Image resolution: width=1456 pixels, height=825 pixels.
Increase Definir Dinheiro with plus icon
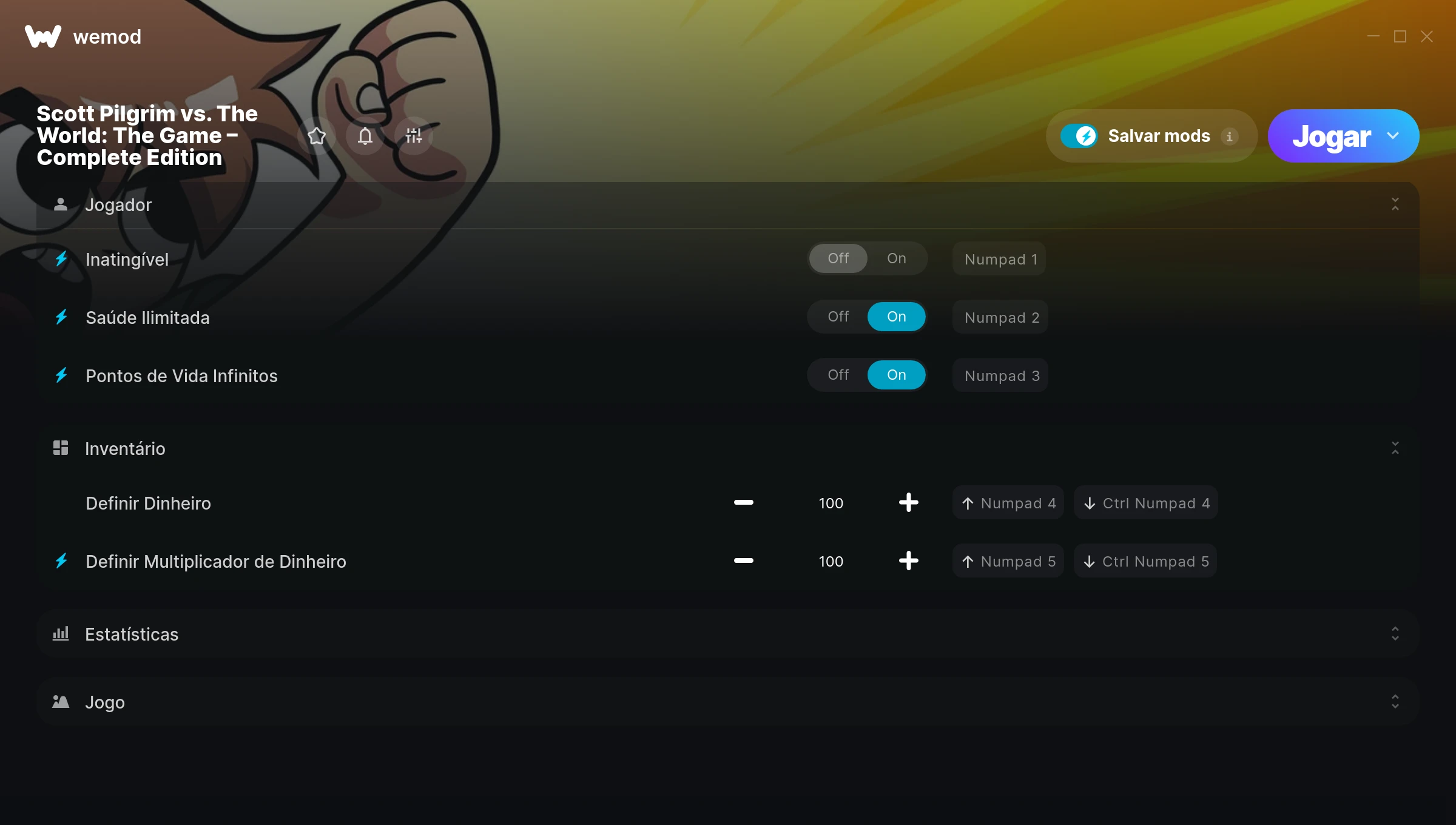[x=908, y=502]
